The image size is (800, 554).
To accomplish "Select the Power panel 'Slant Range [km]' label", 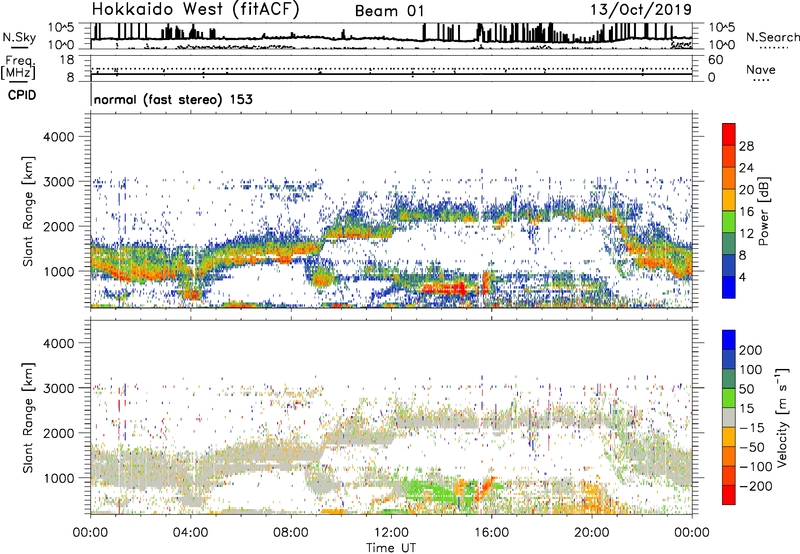I will [x=28, y=211].
